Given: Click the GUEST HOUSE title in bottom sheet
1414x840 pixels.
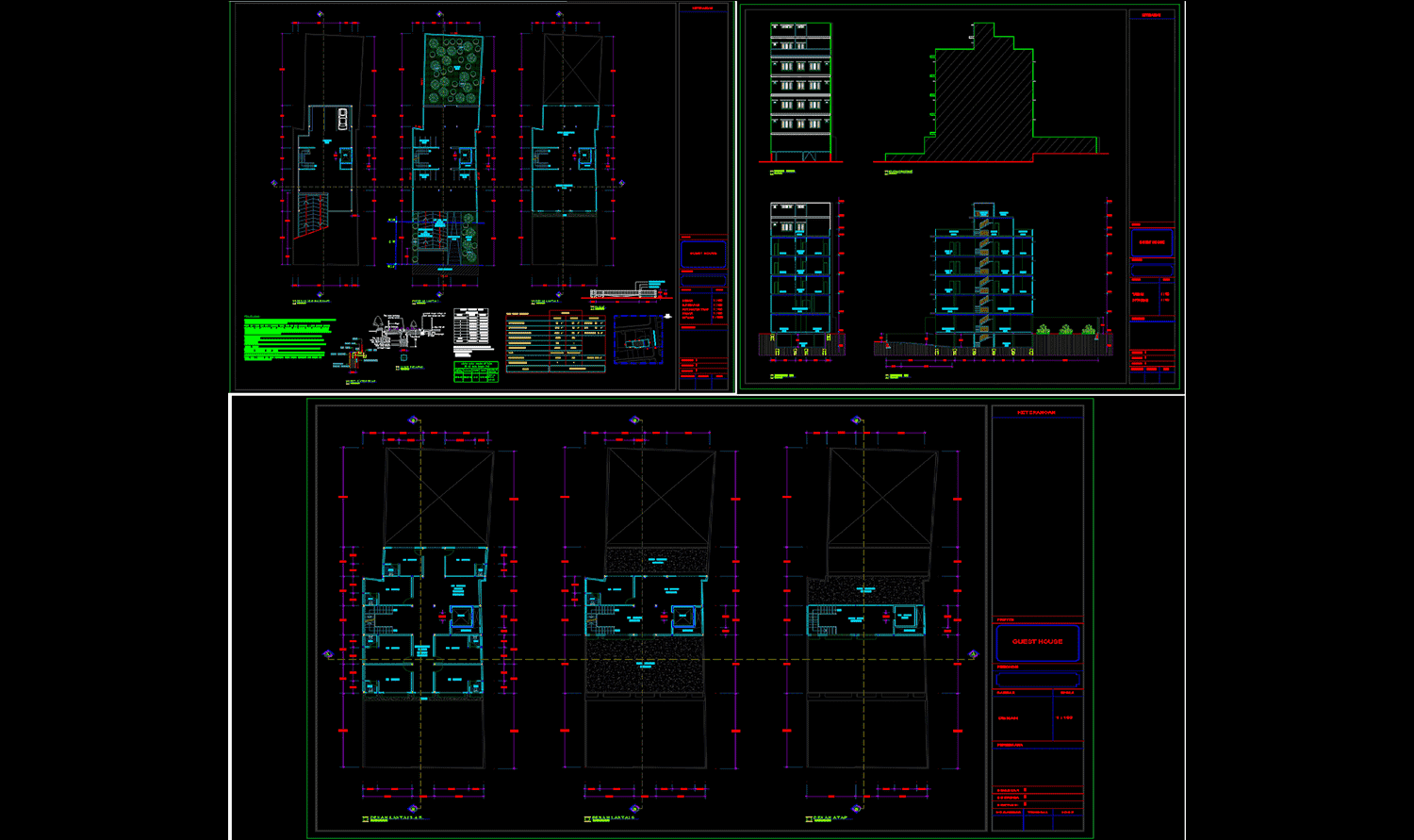Looking at the screenshot, I should coord(1037,641).
